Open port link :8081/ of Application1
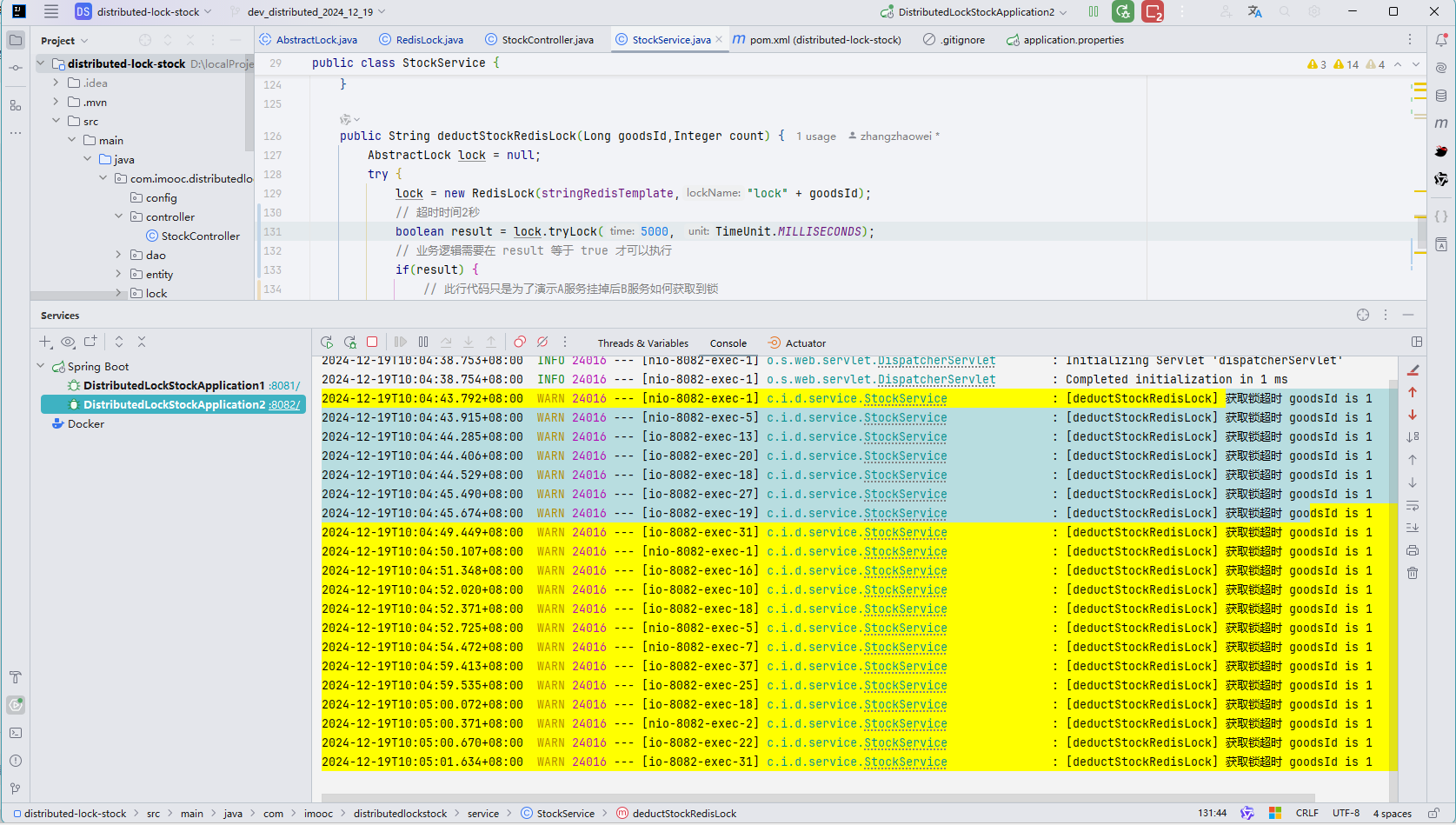This screenshot has width=1456, height=825. click(x=285, y=385)
